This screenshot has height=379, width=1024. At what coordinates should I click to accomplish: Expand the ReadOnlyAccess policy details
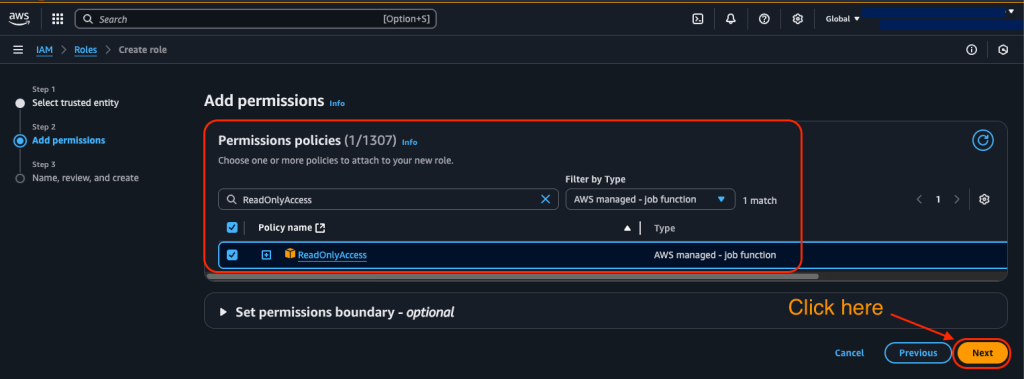(x=266, y=255)
